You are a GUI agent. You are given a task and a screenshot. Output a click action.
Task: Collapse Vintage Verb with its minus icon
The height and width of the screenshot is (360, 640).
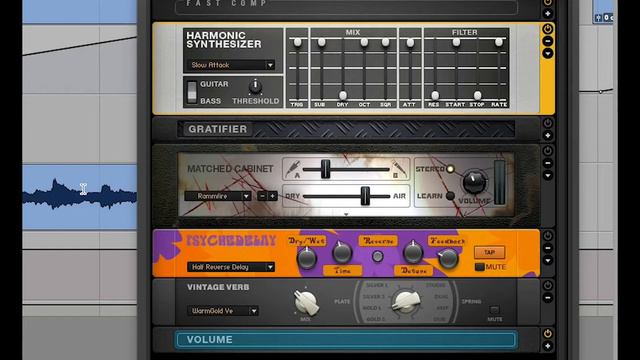548,298
